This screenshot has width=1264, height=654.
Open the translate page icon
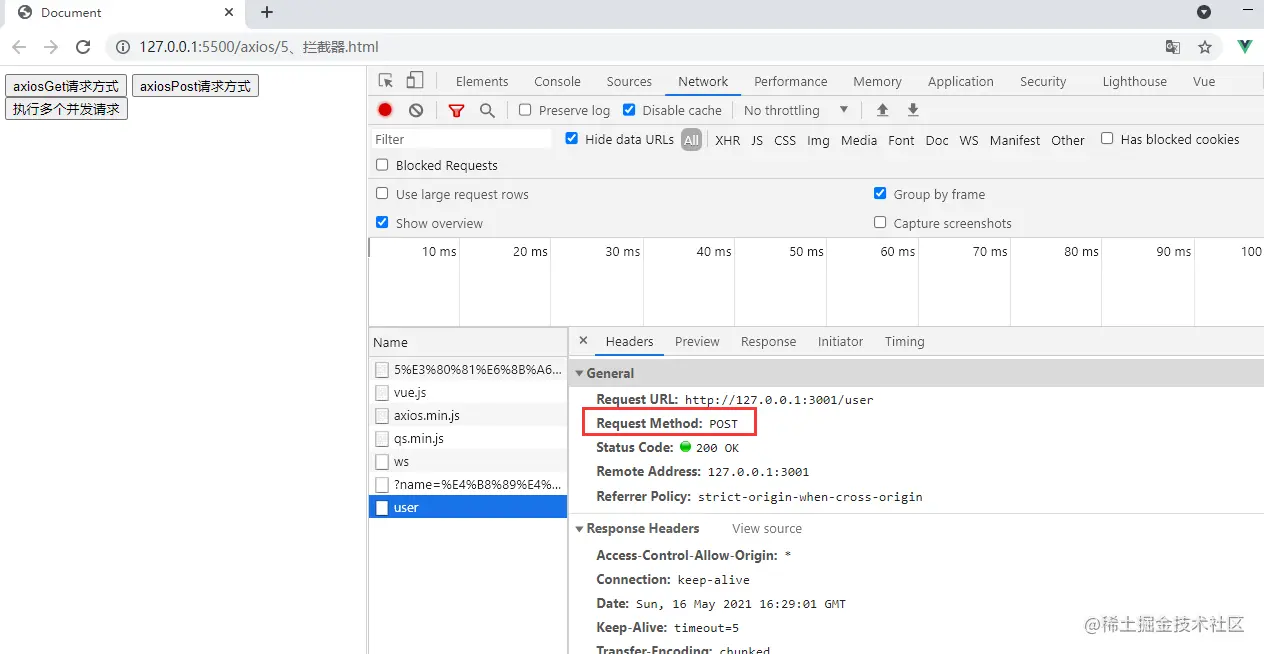tap(1173, 47)
